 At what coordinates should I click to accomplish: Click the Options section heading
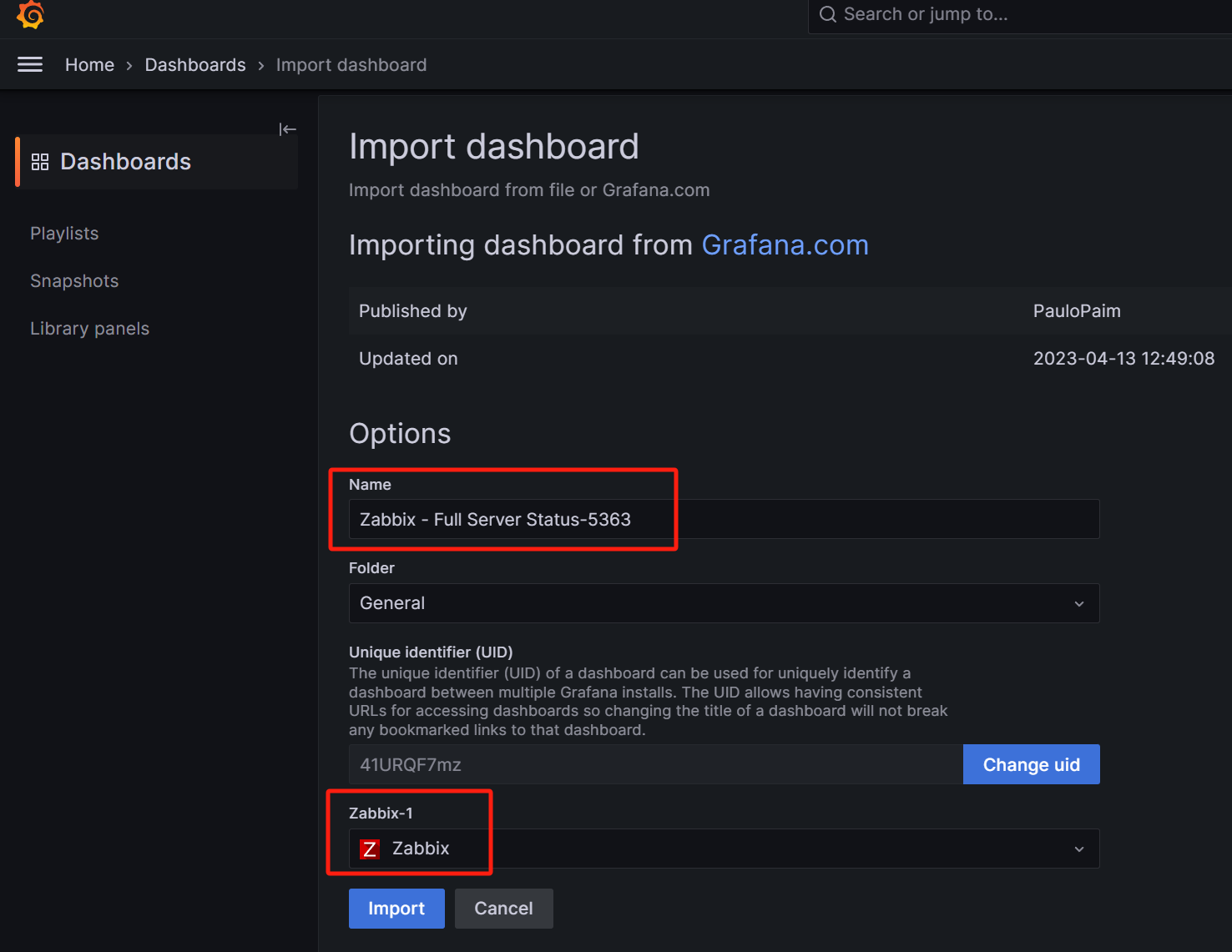coord(400,434)
